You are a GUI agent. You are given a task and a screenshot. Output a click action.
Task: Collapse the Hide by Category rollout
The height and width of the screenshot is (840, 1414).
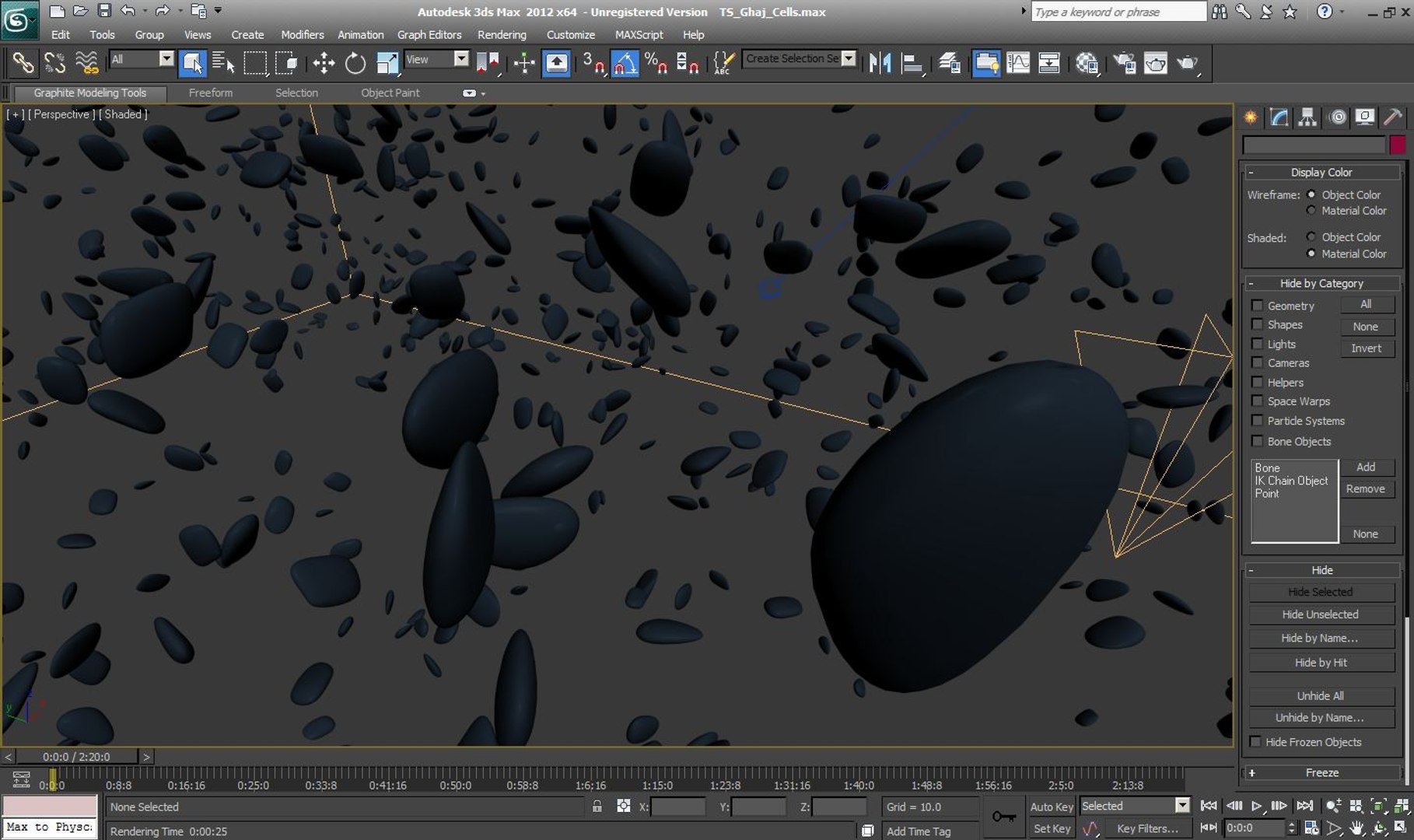[1322, 283]
